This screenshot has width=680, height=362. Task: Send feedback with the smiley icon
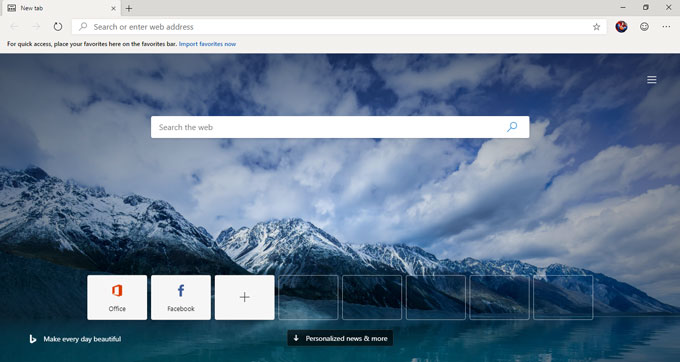point(644,27)
